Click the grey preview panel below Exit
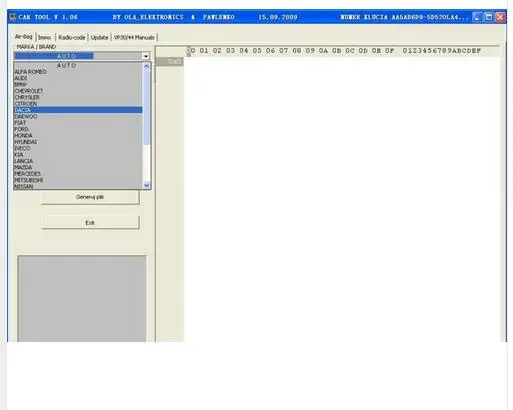Image resolution: width=513 pixels, height=410 pixels. 82,299
